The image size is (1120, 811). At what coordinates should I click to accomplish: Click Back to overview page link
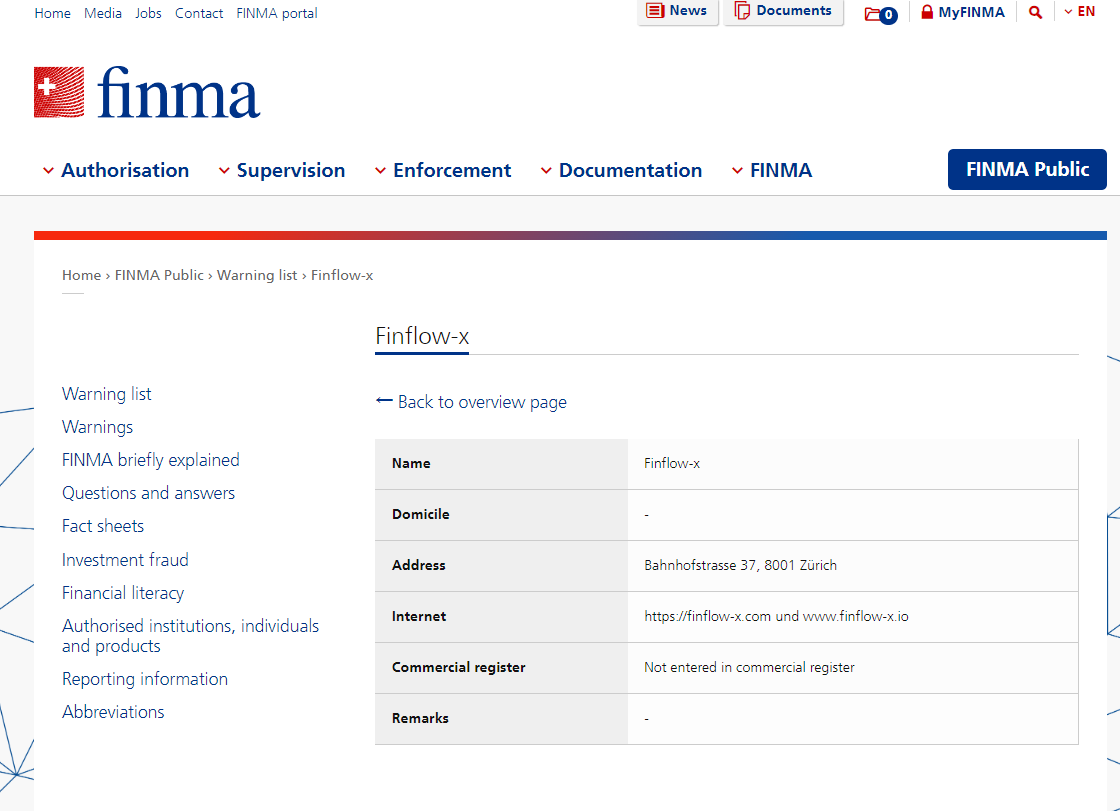[471, 402]
